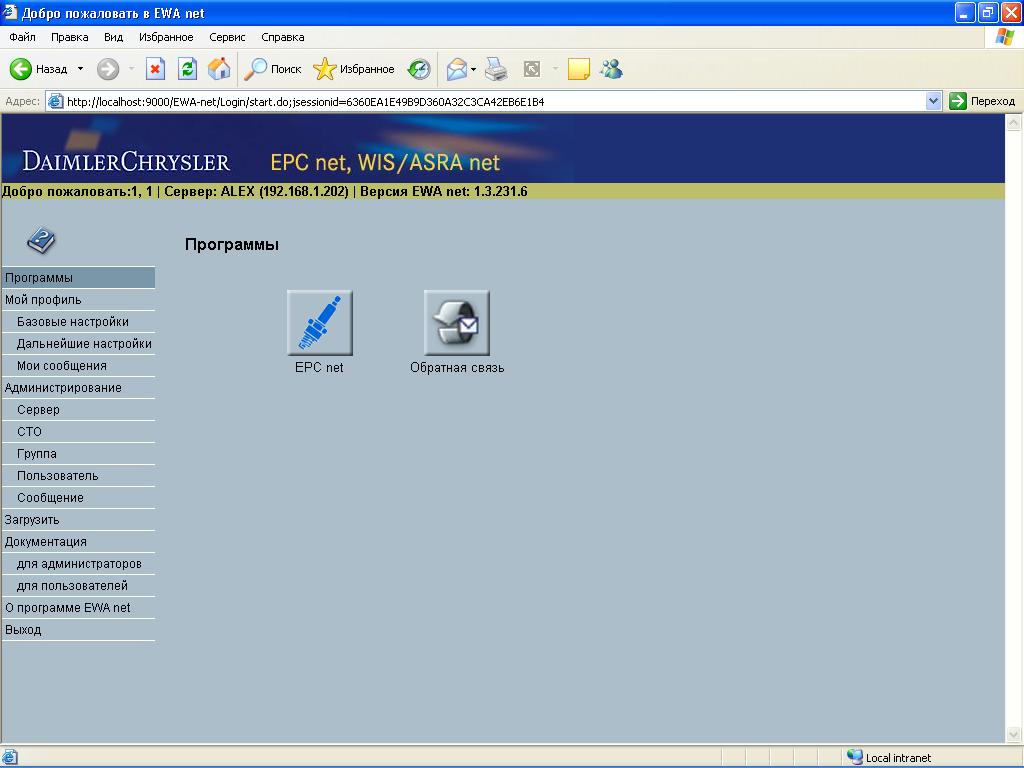1024x768 pixels.
Task: Refresh the page using toolbar icon
Action: [x=187, y=69]
